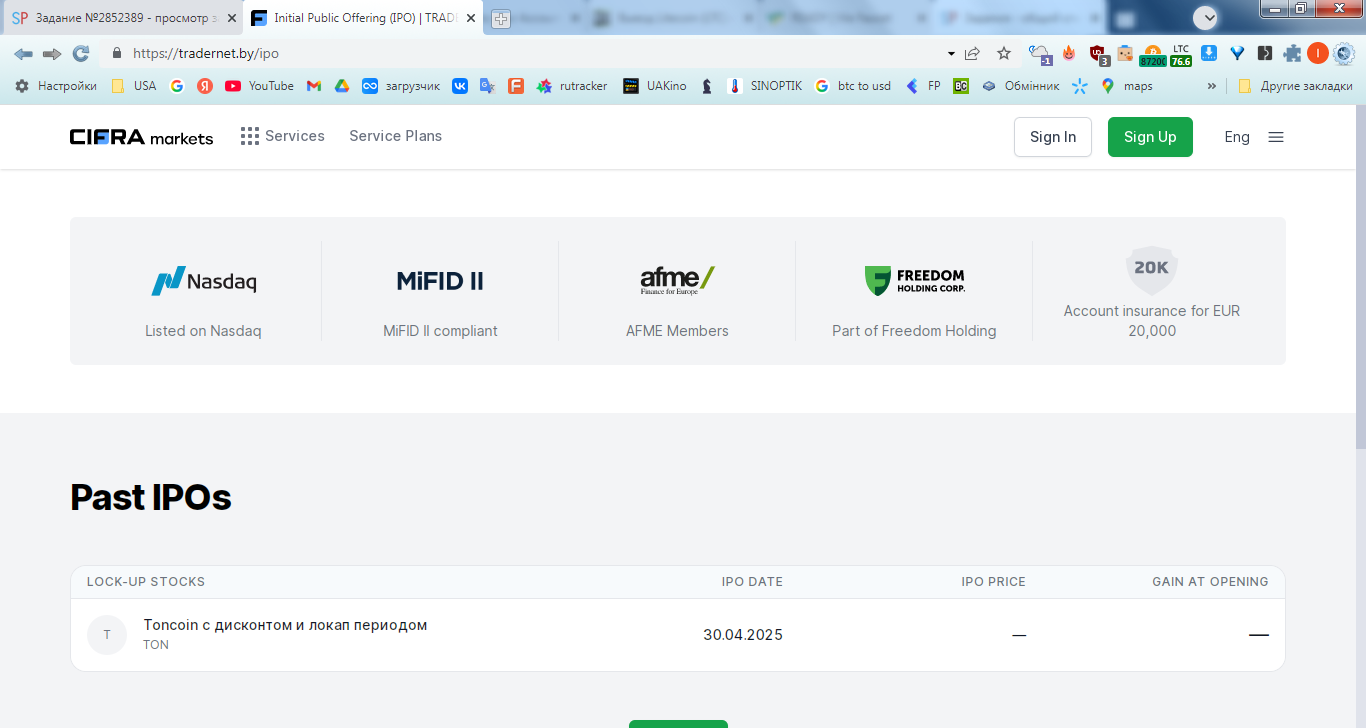The image size is (1366, 728).
Task: Click the MiFID II logo
Action: pyautogui.click(x=440, y=281)
